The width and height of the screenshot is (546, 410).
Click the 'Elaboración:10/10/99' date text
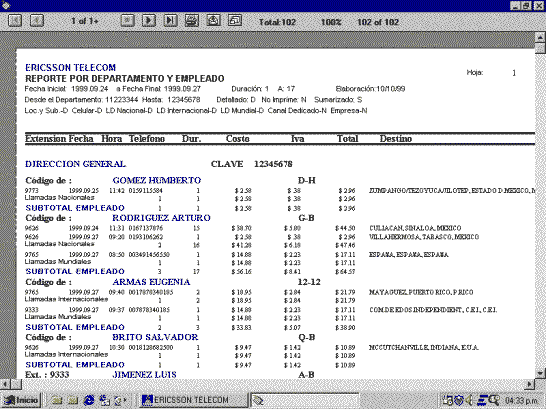(x=370, y=89)
